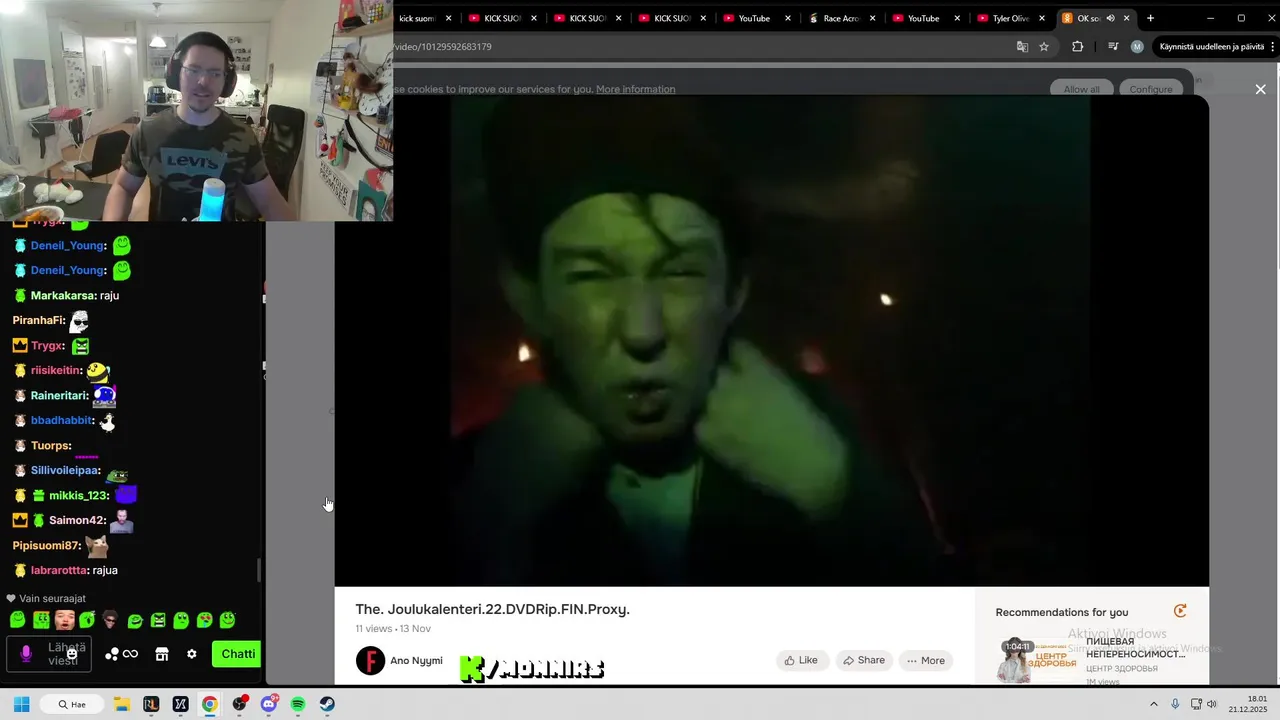The image size is (1280, 720).
Task: Switch to the 'Tyler Olive' browser tab
Action: pyautogui.click(x=1010, y=18)
